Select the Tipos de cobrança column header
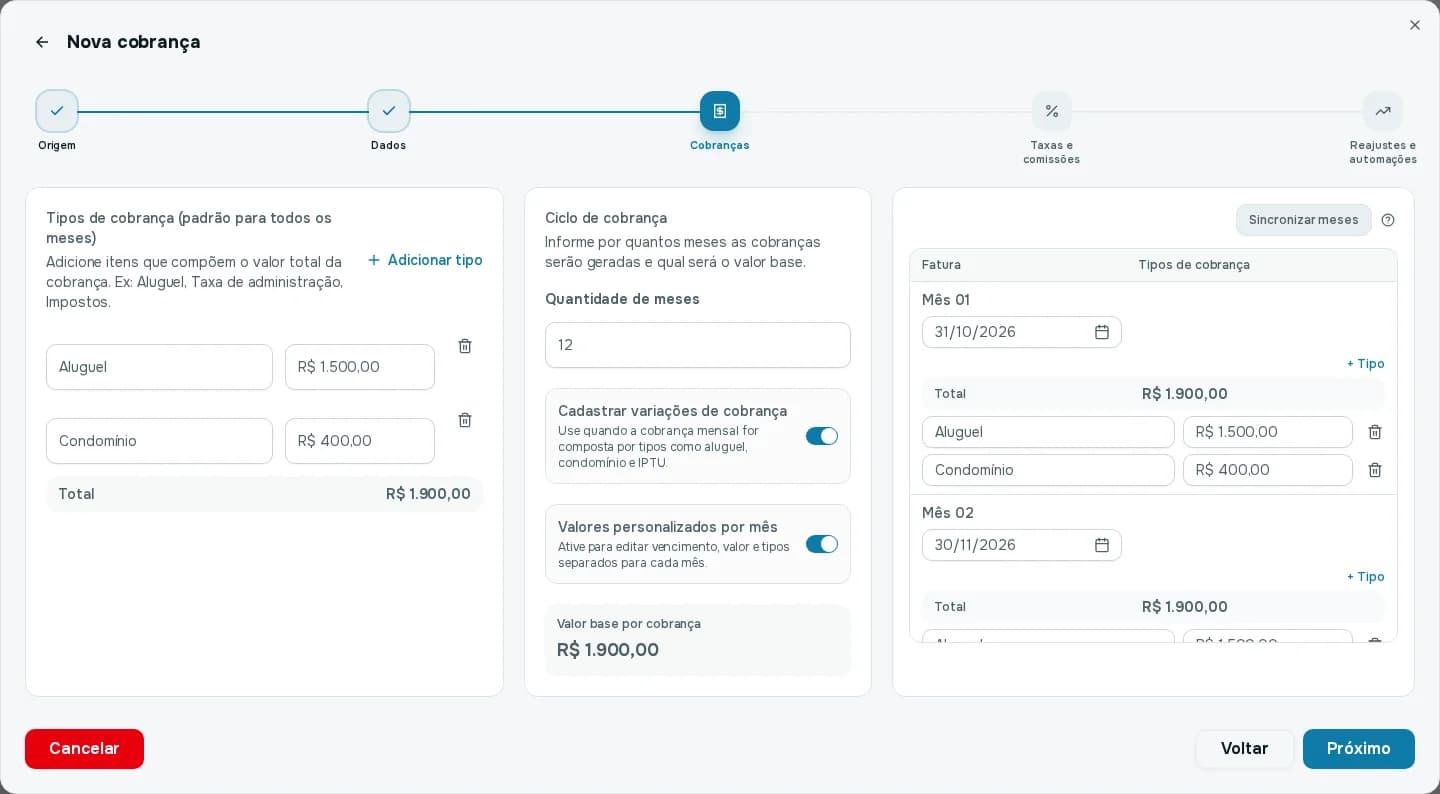 (x=1194, y=265)
